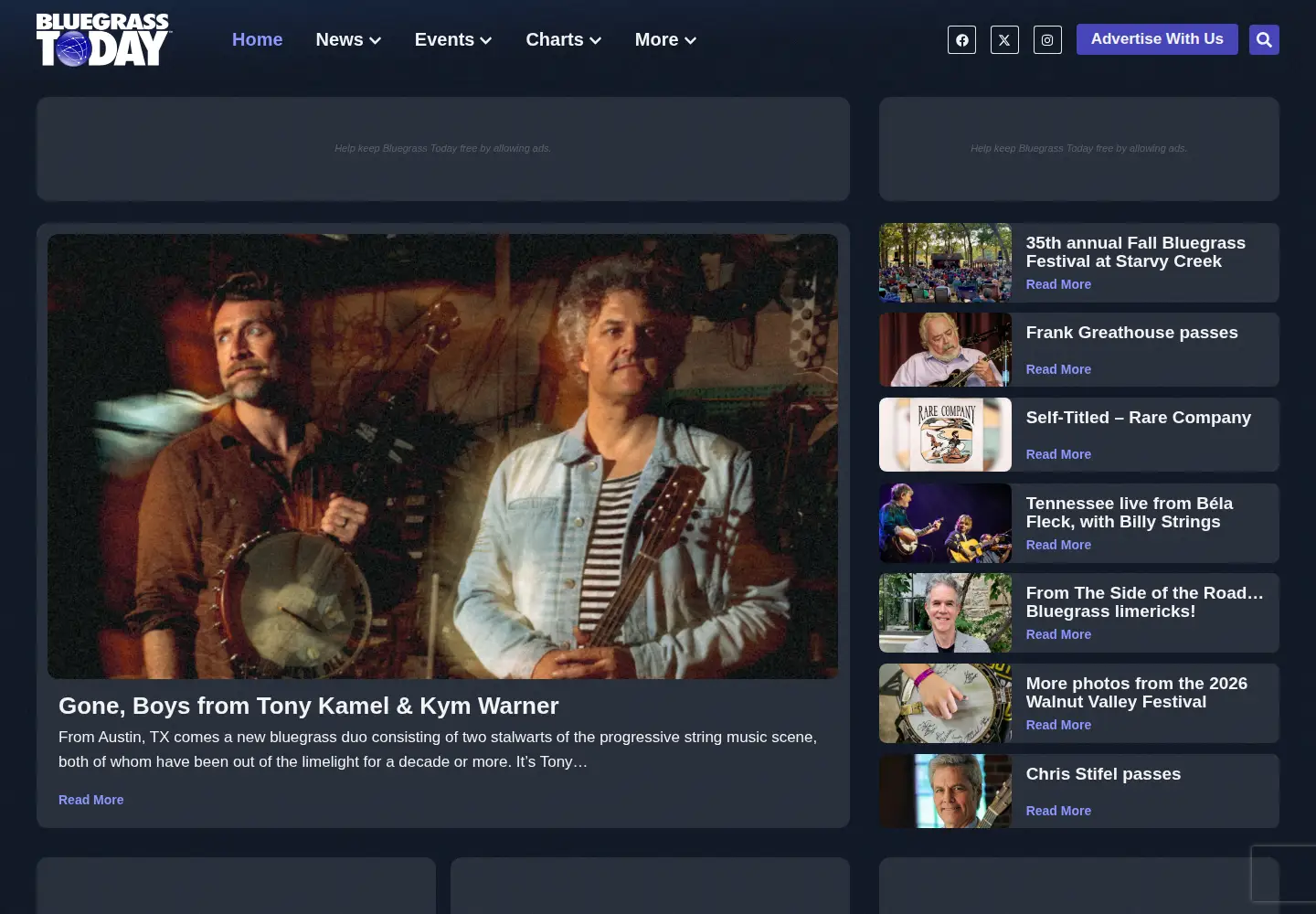Click the More nav label
This screenshot has height=914, width=1316.
pyautogui.click(x=656, y=39)
